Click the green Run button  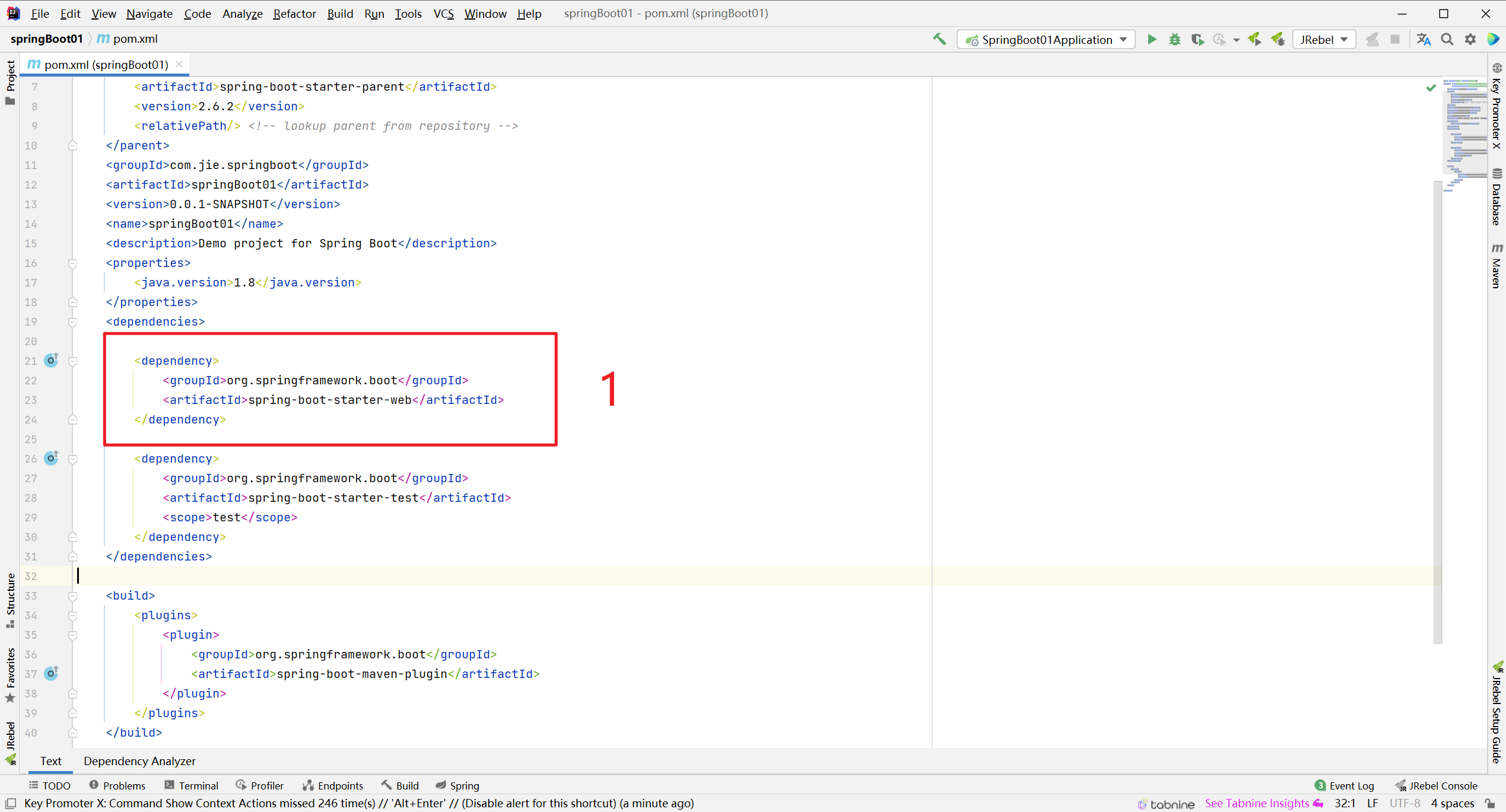[1152, 40]
